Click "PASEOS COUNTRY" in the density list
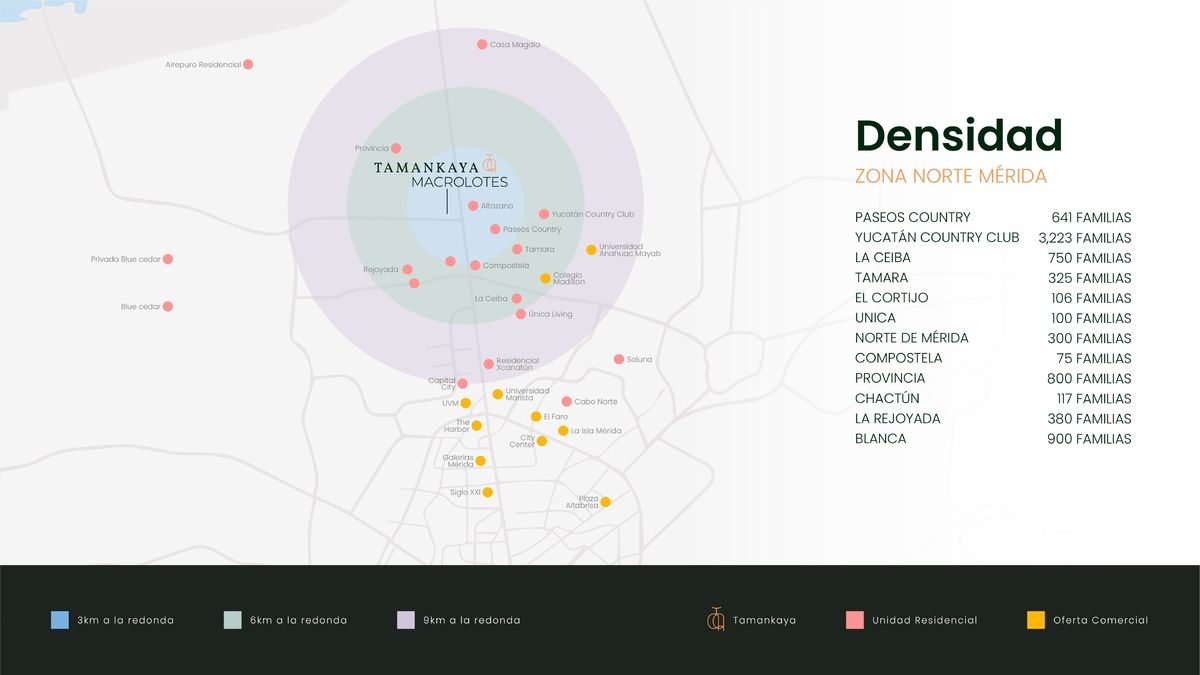 click(913, 217)
